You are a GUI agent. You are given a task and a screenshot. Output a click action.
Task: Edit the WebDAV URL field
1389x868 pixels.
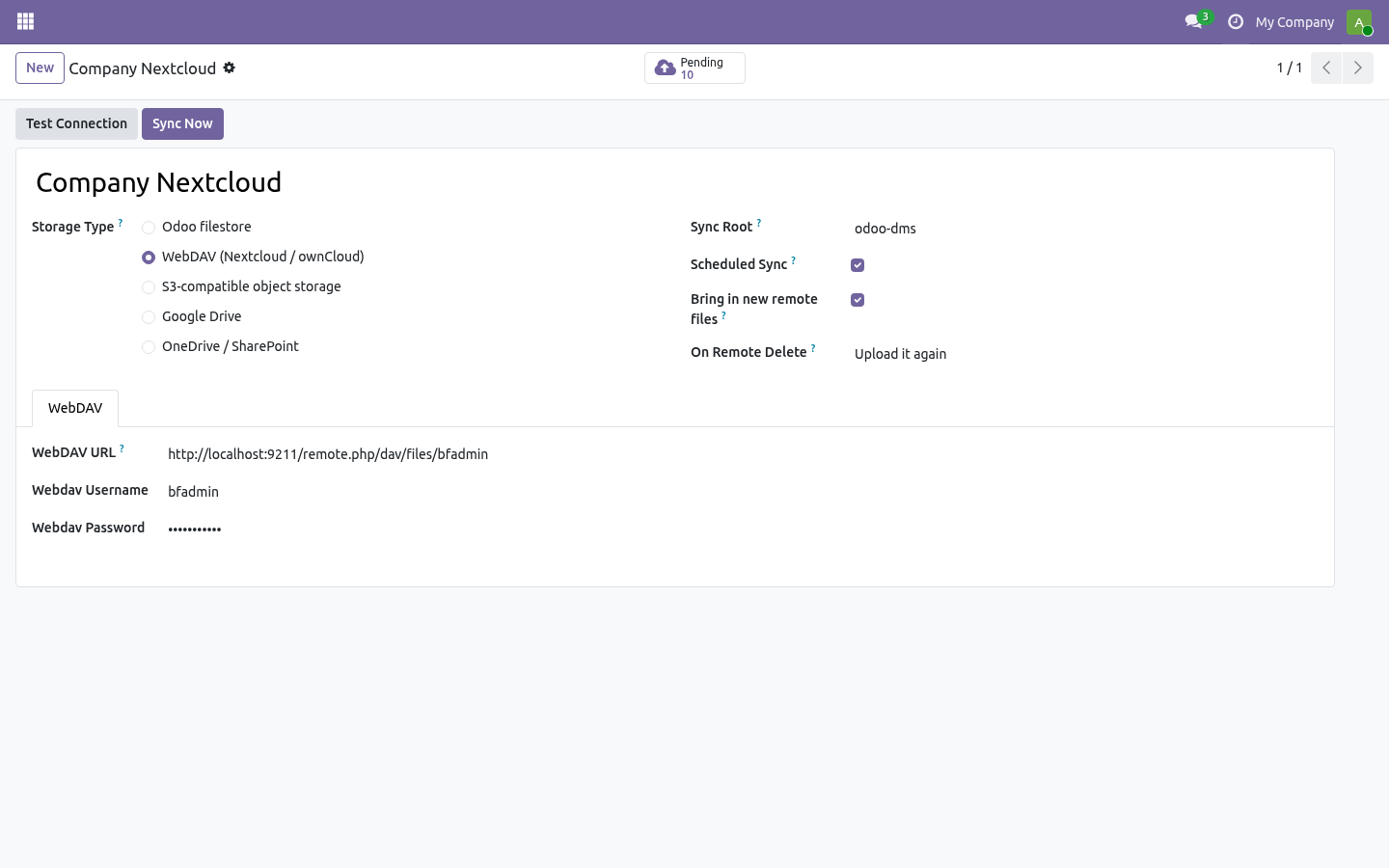[741, 454]
